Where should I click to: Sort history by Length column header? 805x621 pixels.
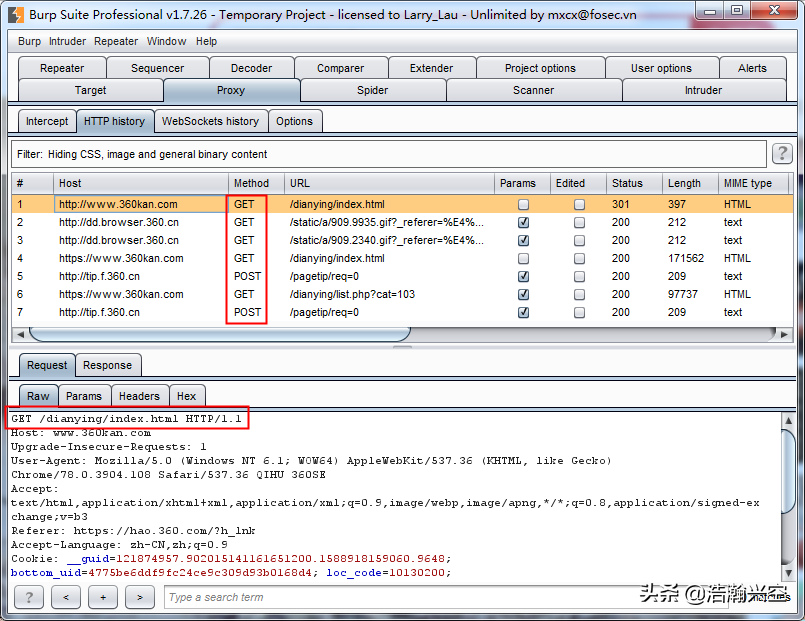(x=690, y=183)
